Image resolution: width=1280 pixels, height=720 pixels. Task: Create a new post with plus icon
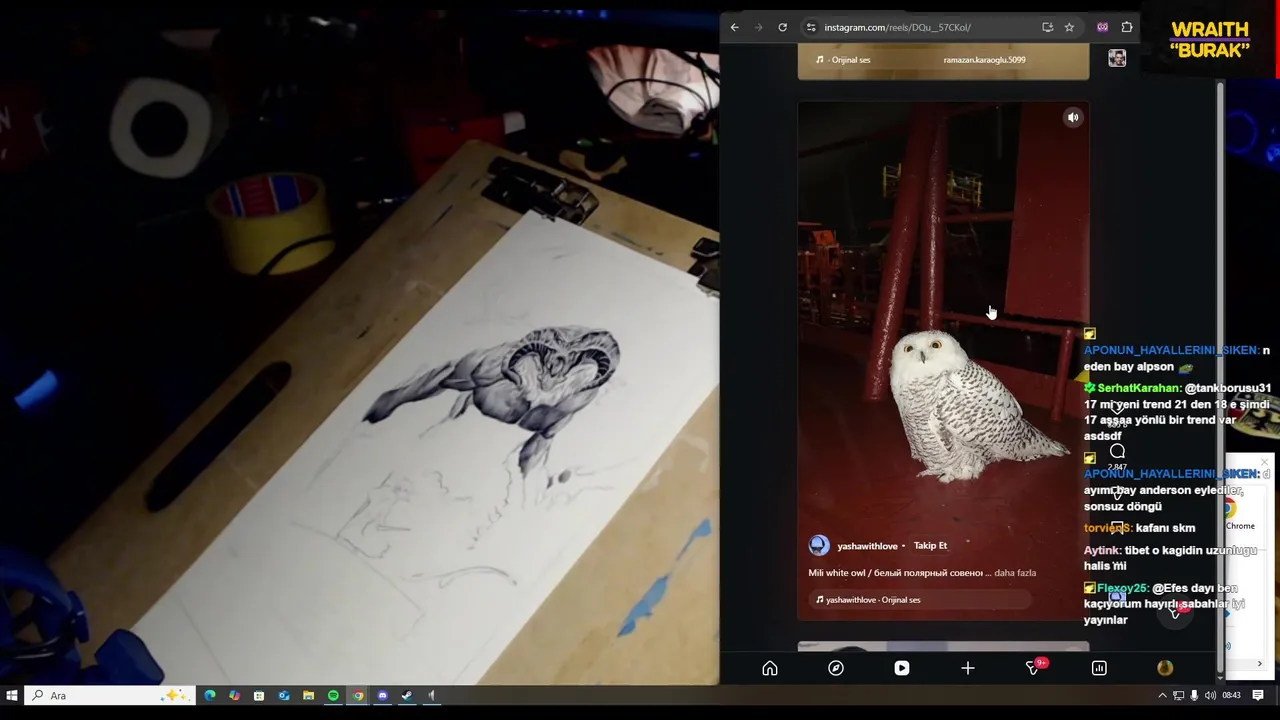coord(968,668)
